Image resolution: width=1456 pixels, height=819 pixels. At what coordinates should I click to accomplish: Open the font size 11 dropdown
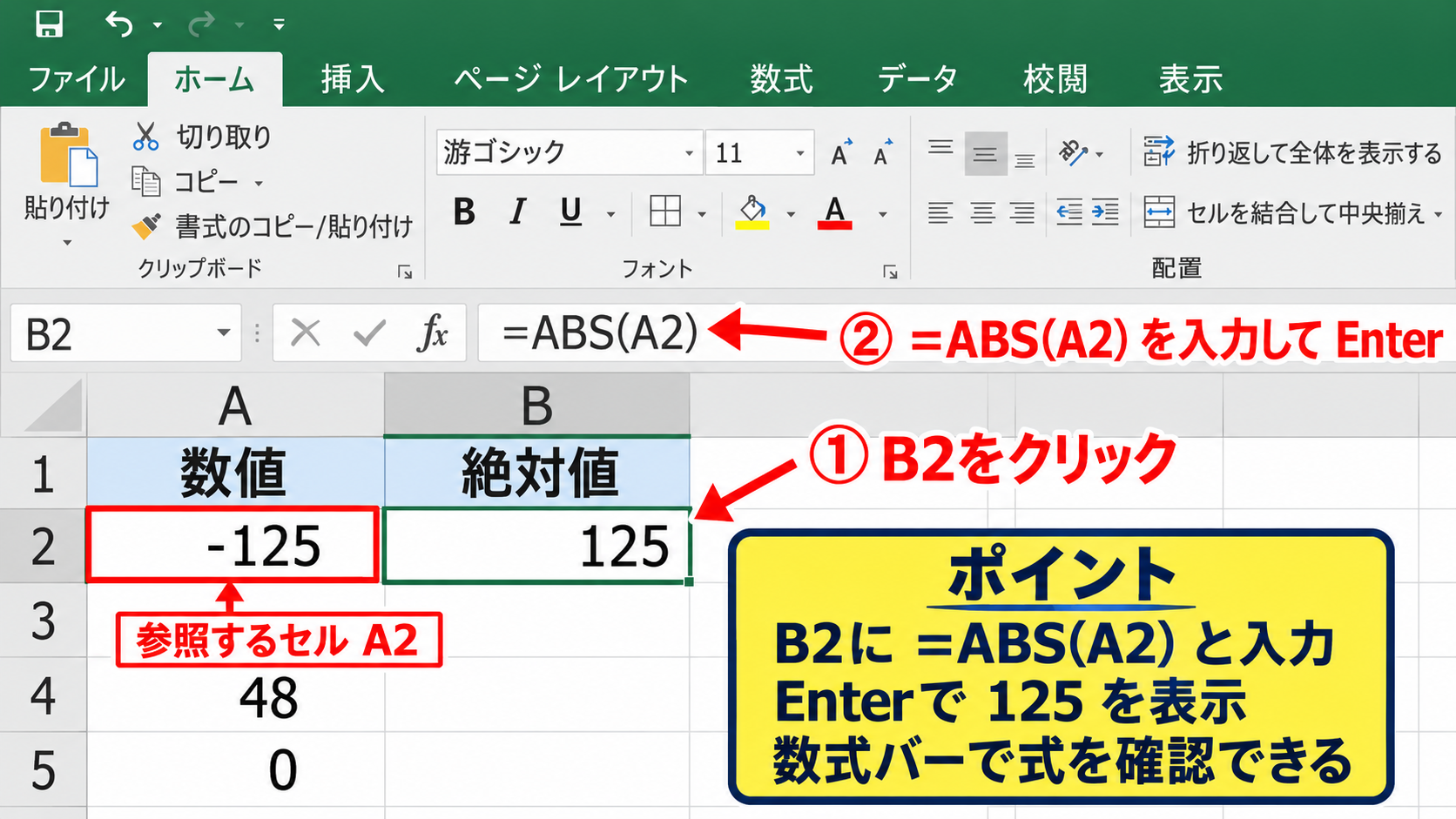(800, 154)
